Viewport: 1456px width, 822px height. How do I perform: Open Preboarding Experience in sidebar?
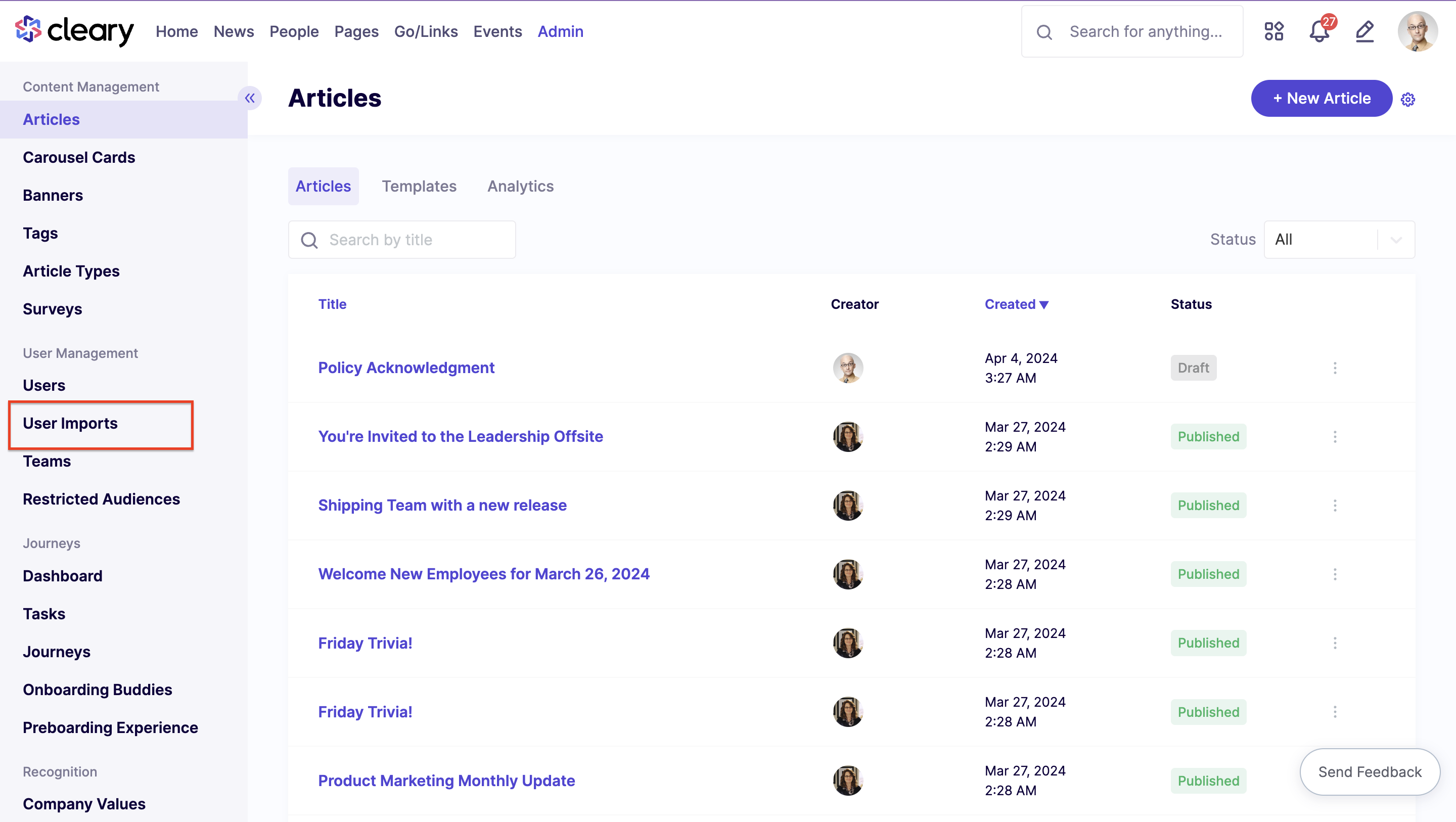110,727
